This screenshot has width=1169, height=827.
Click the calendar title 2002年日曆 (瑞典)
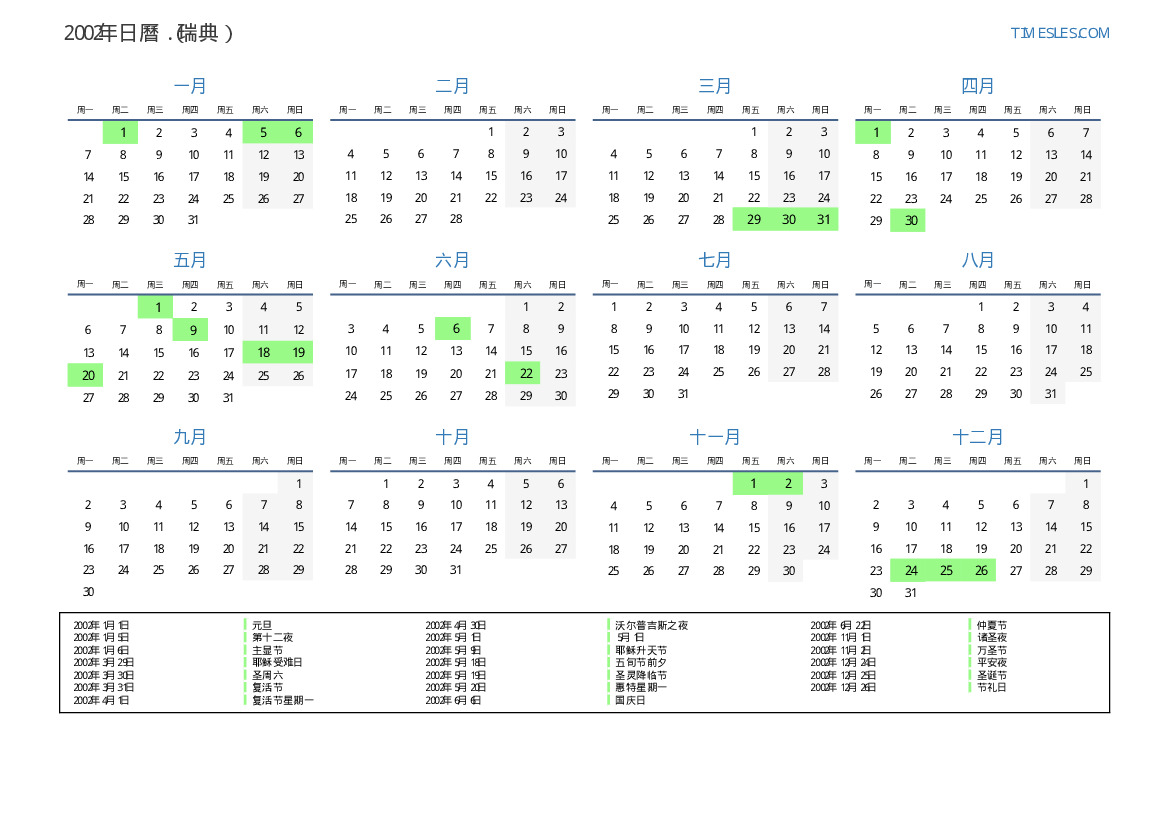148,33
